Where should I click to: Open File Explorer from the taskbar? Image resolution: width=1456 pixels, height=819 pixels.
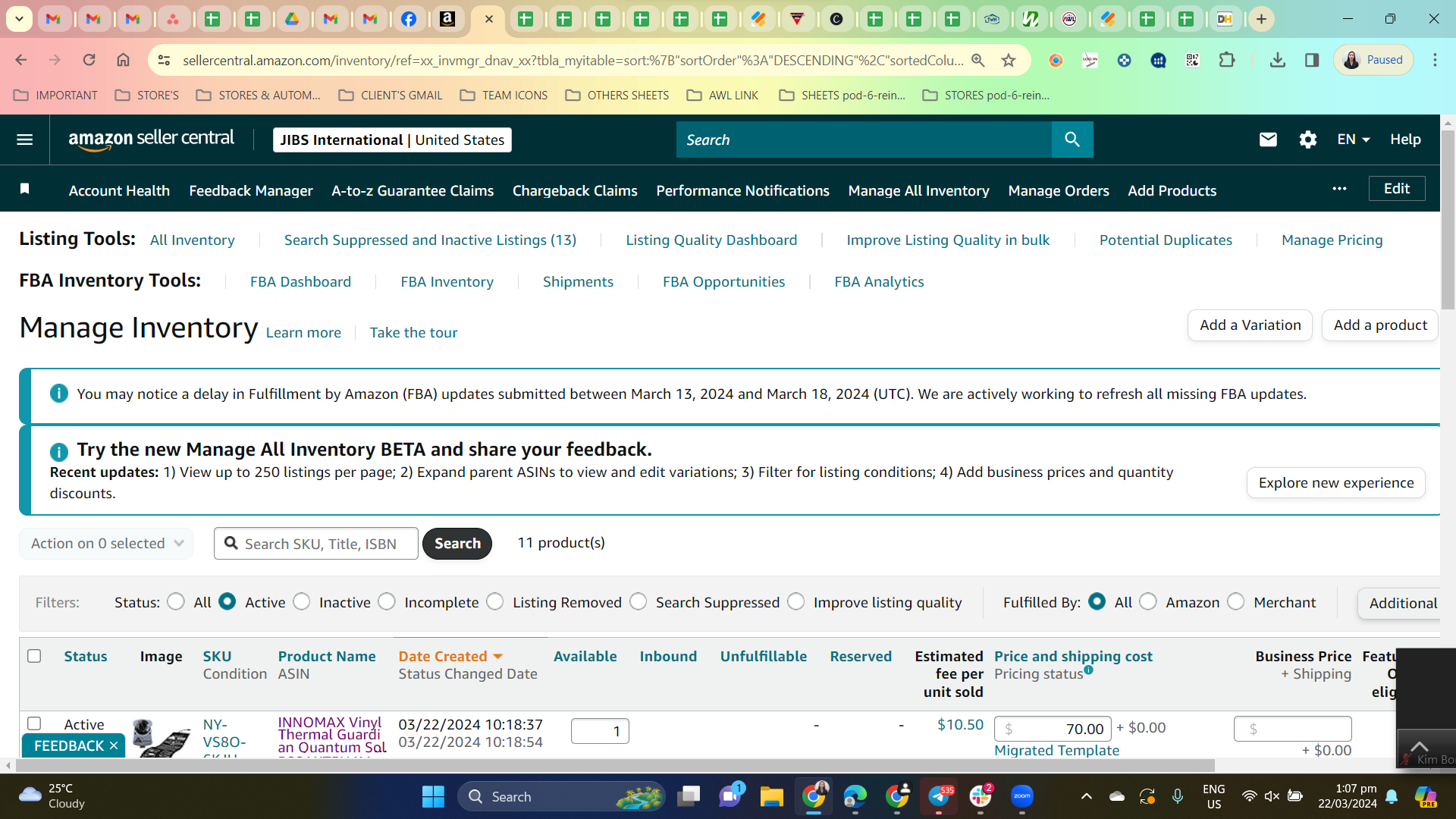tap(771, 796)
